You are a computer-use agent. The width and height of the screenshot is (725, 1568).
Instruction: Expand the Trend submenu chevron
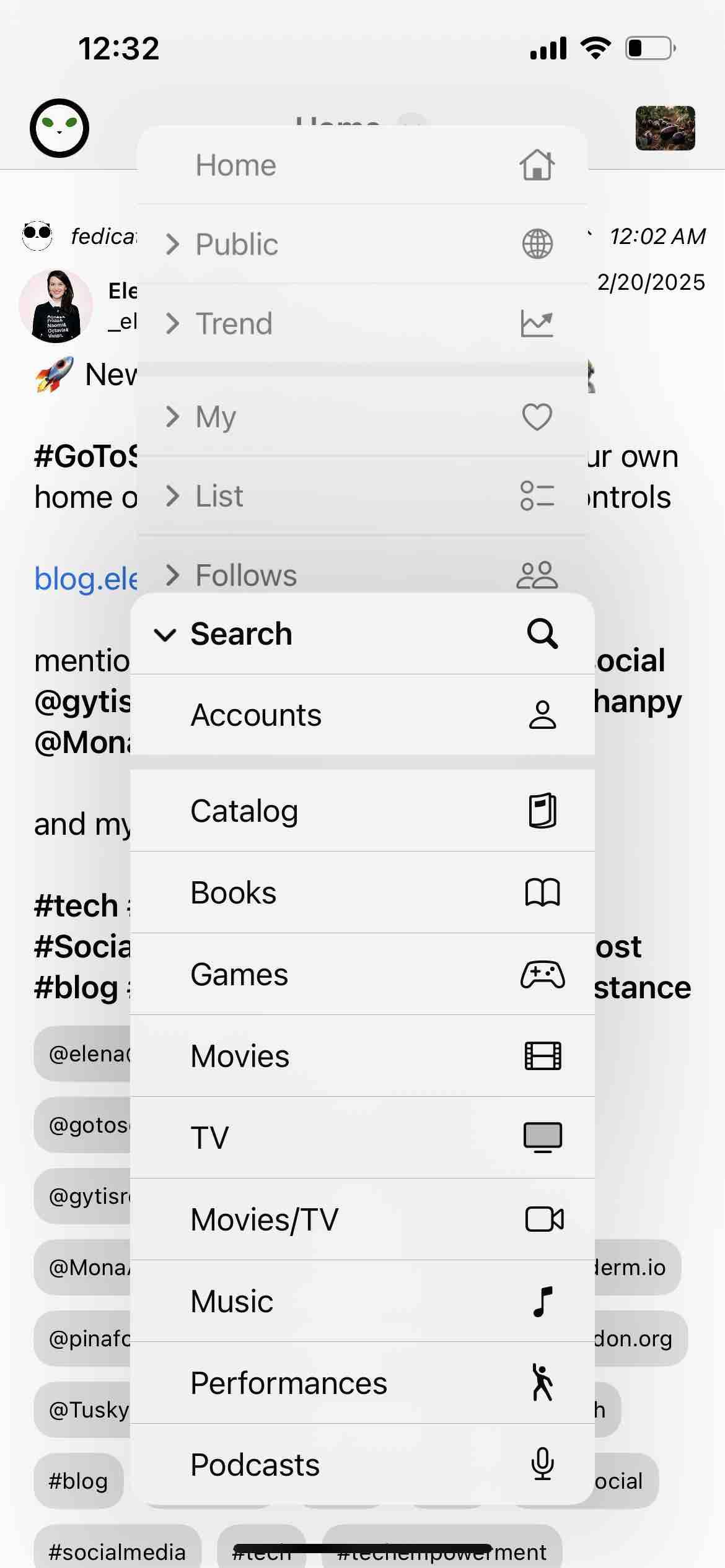point(173,323)
